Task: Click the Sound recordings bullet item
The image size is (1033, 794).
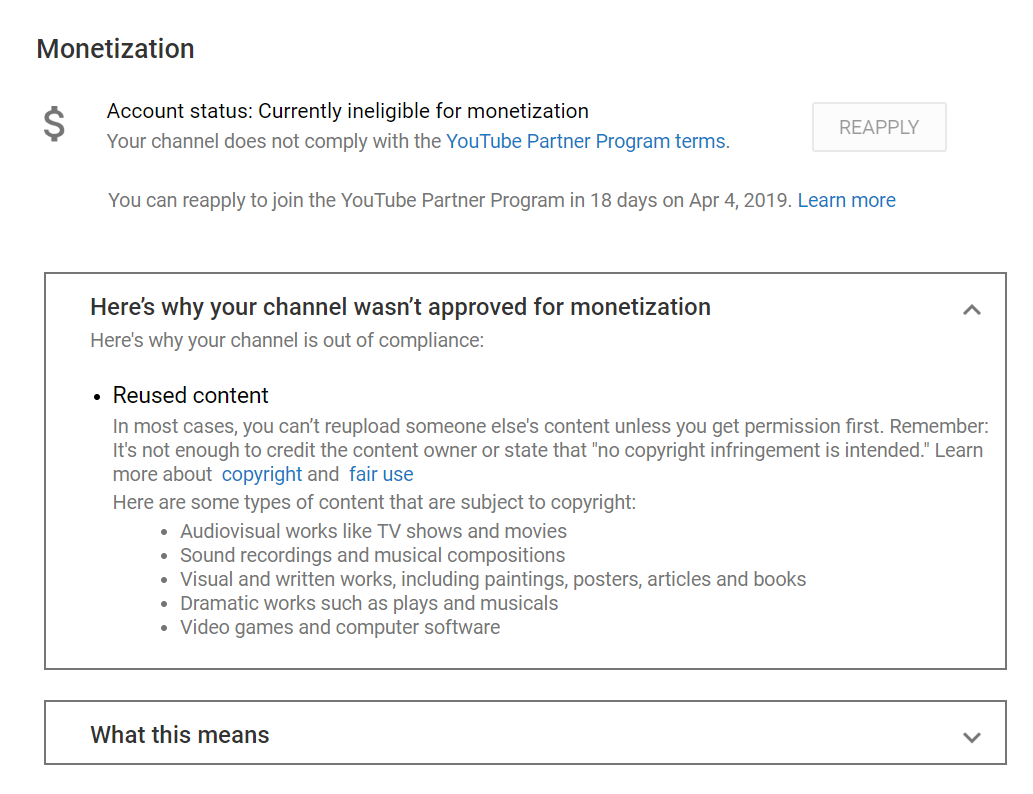Action: (x=373, y=555)
